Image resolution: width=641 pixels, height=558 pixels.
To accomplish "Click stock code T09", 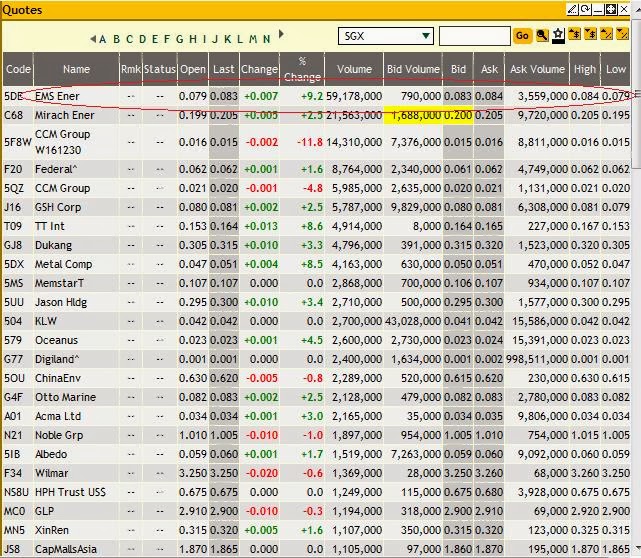I will [13, 226].
